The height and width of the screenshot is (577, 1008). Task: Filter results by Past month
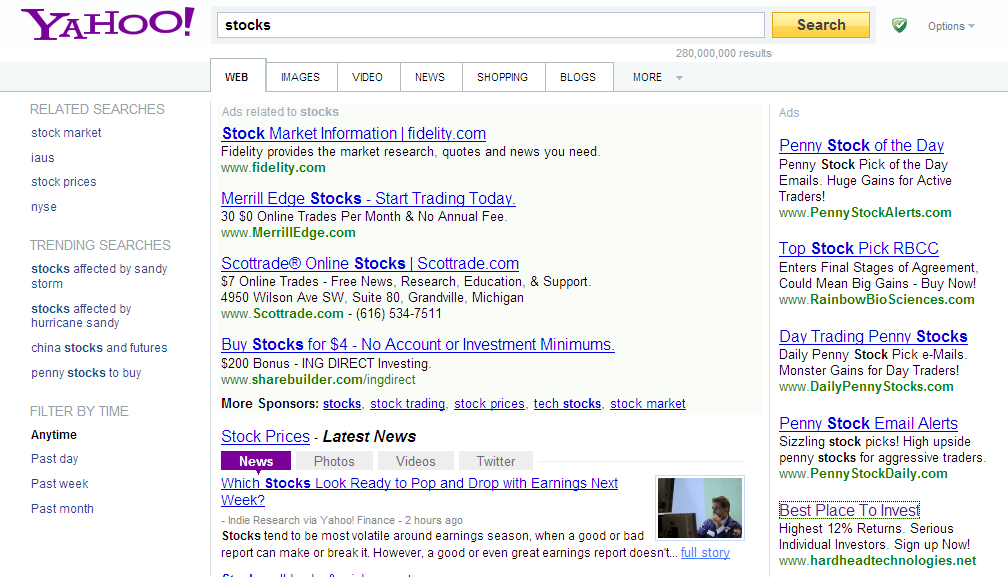click(62, 508)
